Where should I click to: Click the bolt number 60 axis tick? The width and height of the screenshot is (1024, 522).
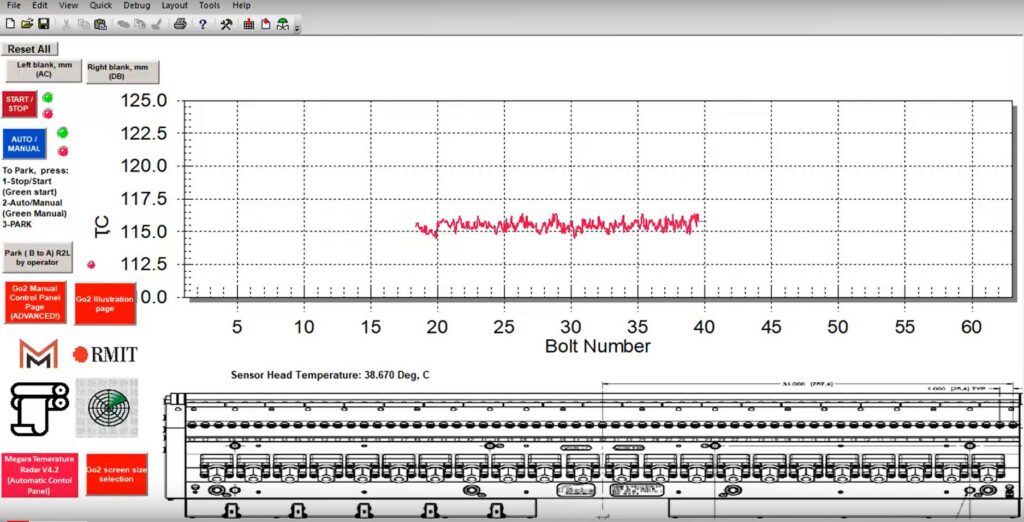971,325
